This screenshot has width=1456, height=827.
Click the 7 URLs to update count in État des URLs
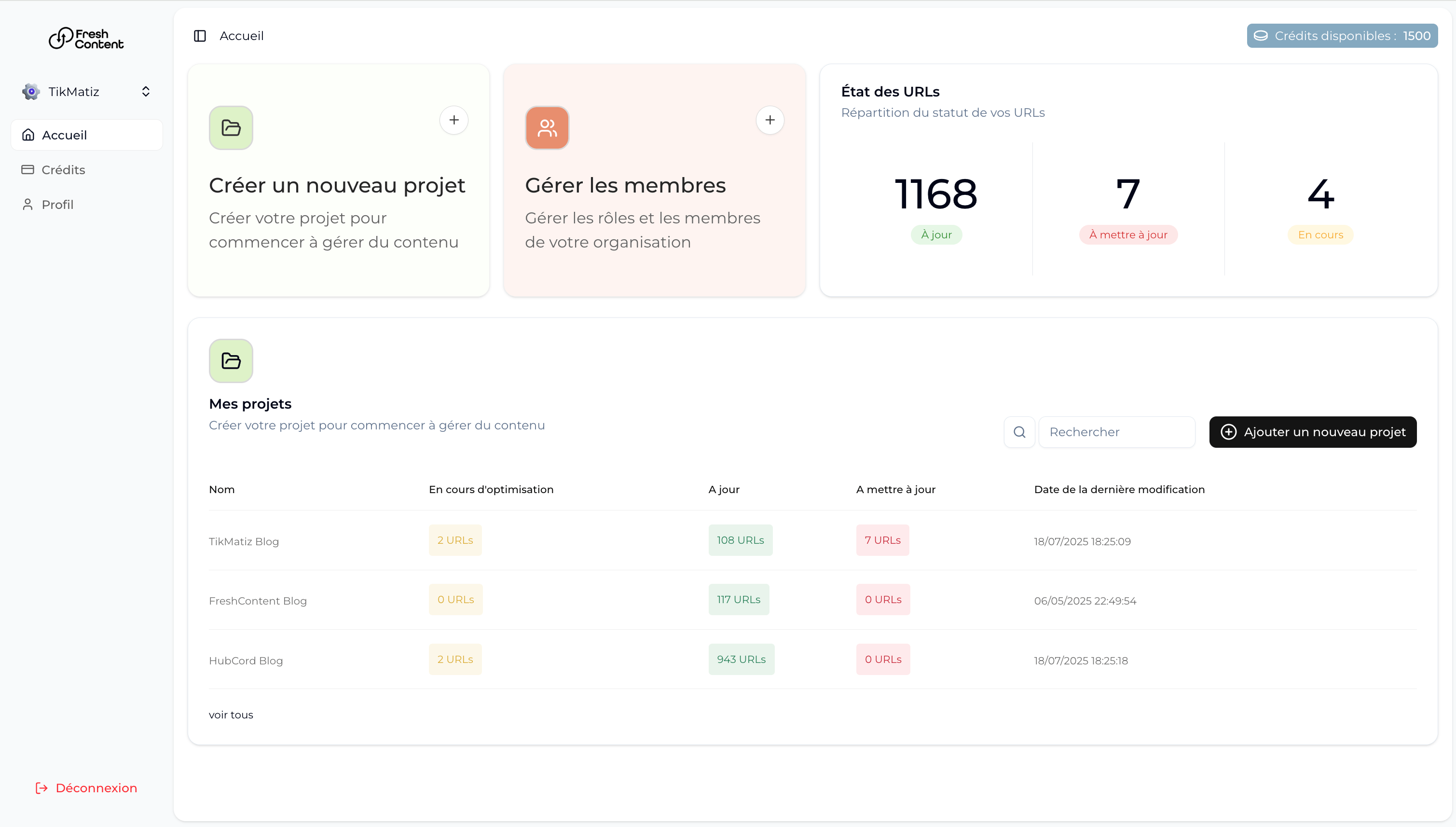tap(1128, 193)
